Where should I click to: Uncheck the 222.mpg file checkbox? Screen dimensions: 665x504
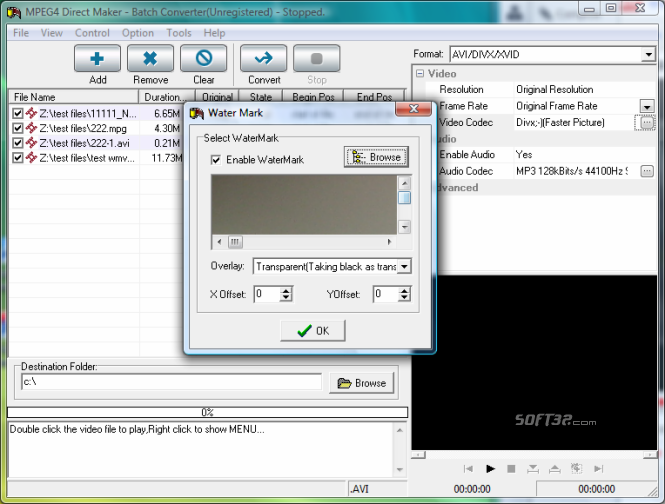coord(17,128)
